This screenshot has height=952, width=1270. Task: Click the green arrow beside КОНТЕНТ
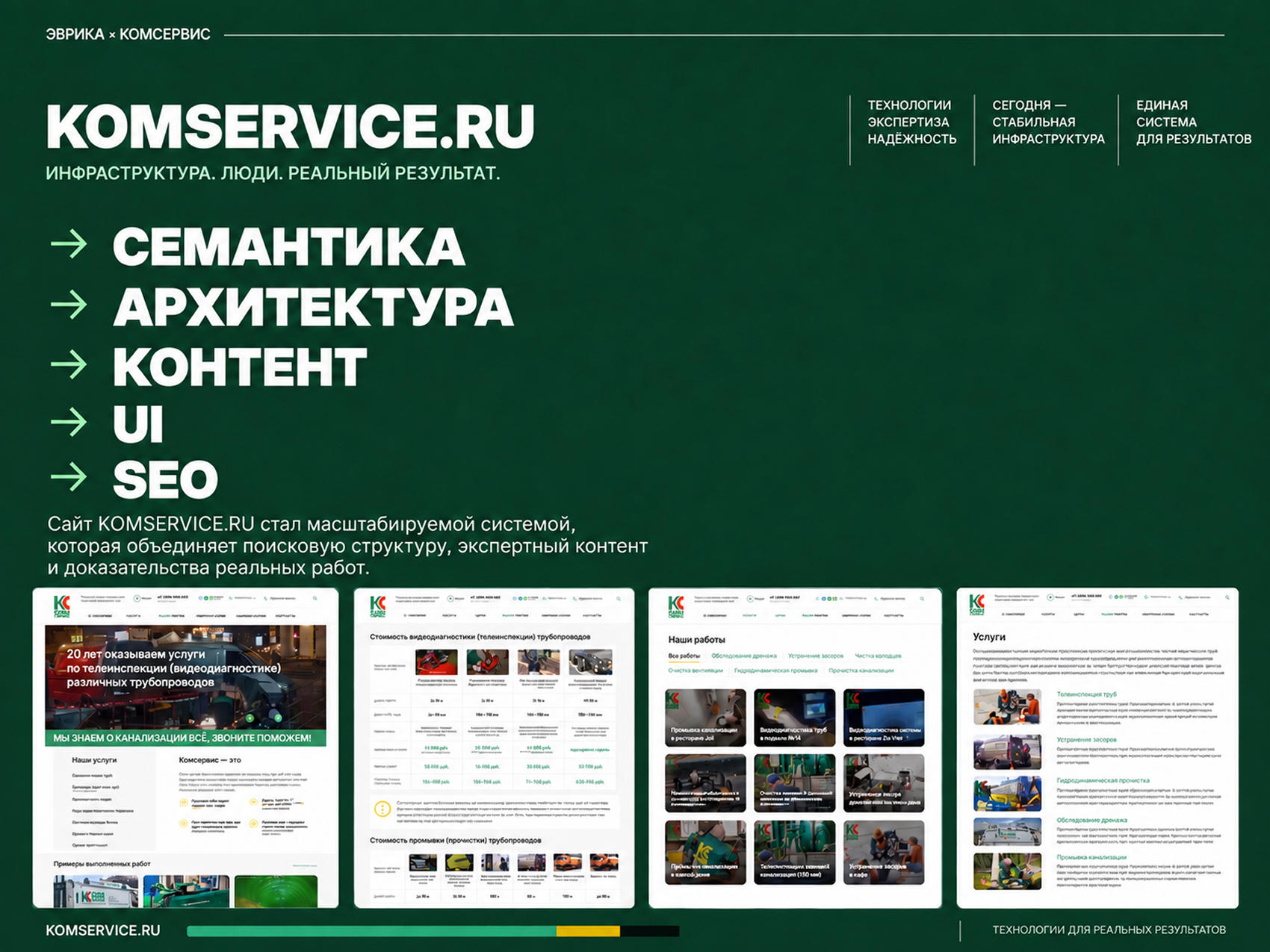[69, 364]
